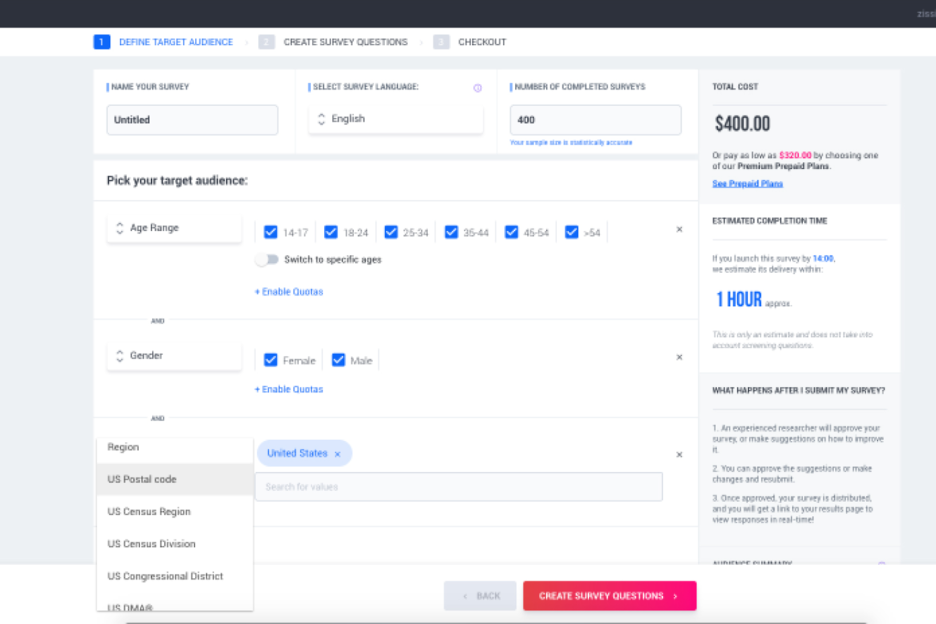The height and width of the screenshot is (624, 936).
Task: Remove the Gender criterion with its x icon
Action: coord(679,357)
